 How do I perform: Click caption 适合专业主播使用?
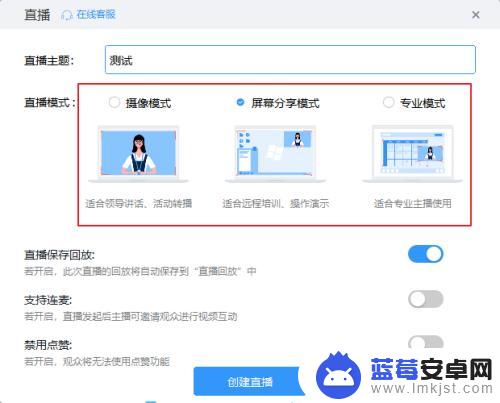(413, 203)
